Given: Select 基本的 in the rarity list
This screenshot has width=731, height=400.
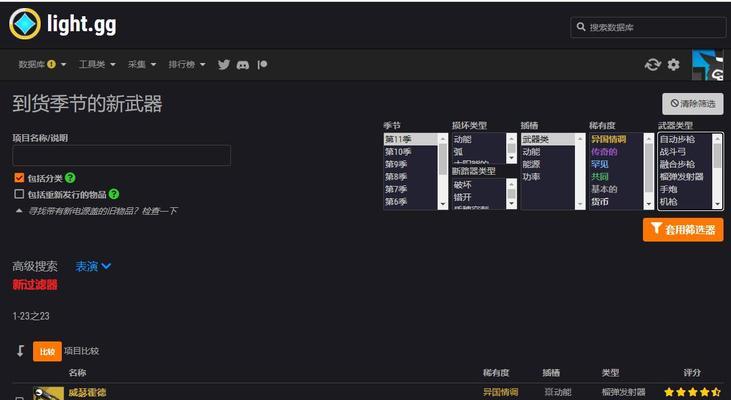Looking at the screenshot, I should point(616,190).
